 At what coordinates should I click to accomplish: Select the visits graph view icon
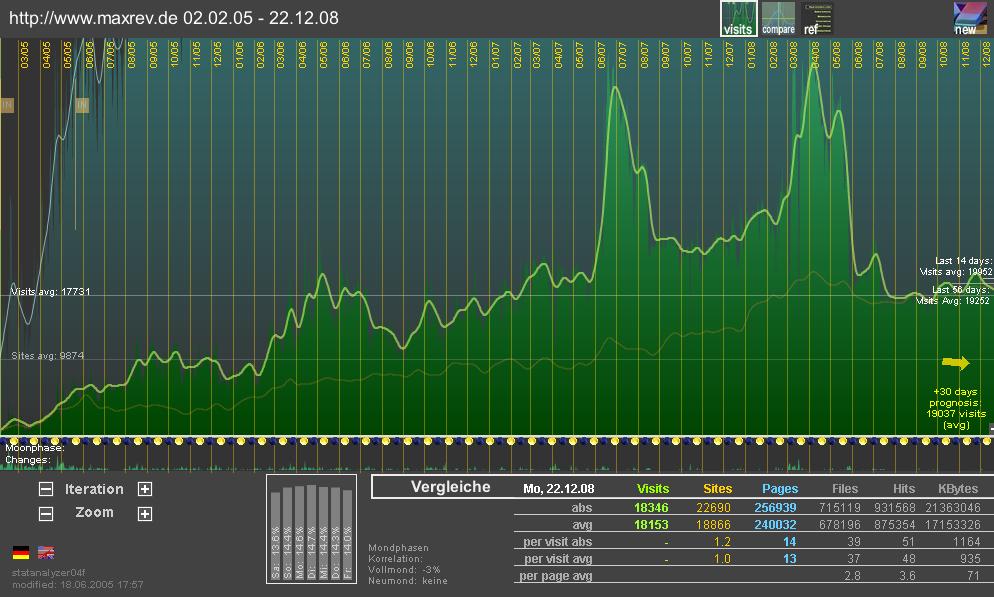tap(739, 18)
